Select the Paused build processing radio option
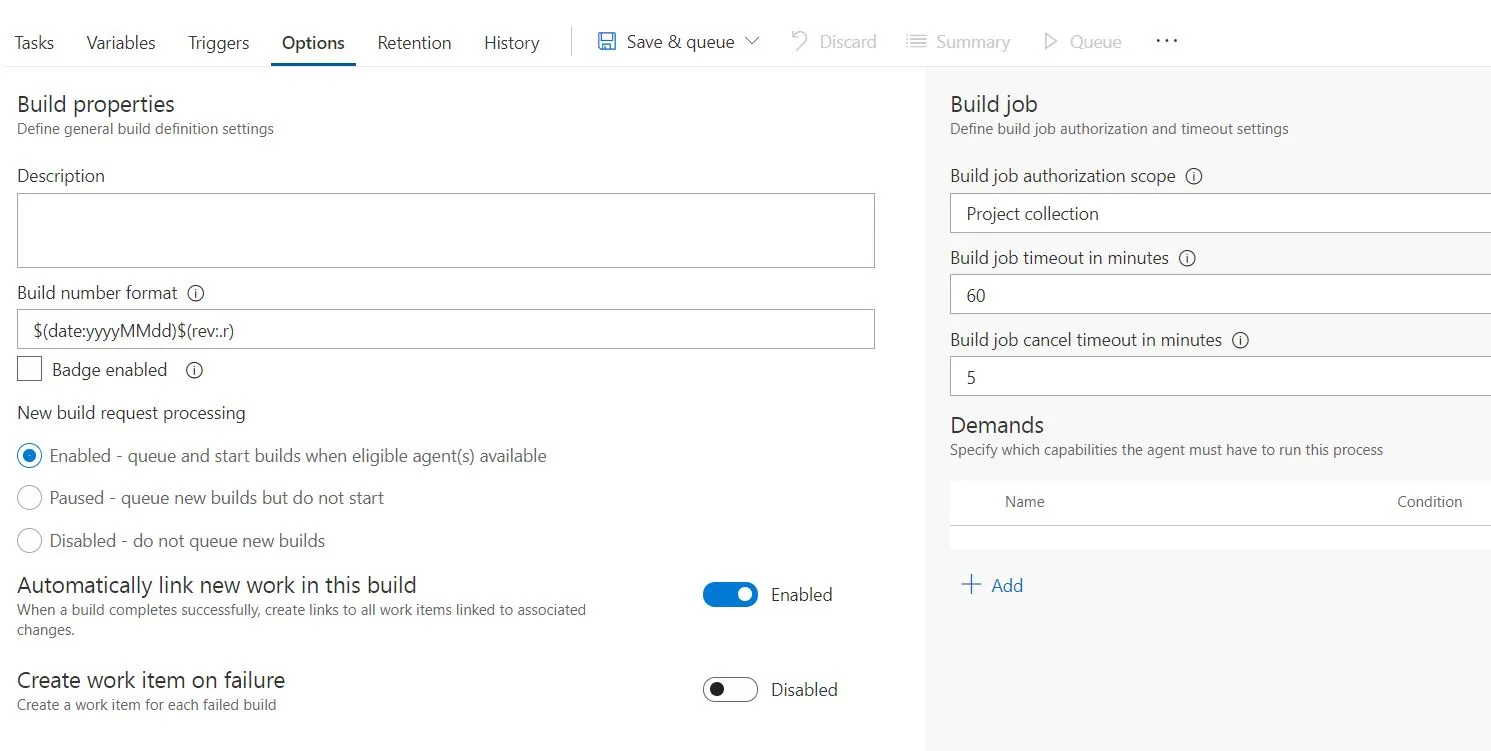This screenshot has height=751, width=1491. [30, 498]
